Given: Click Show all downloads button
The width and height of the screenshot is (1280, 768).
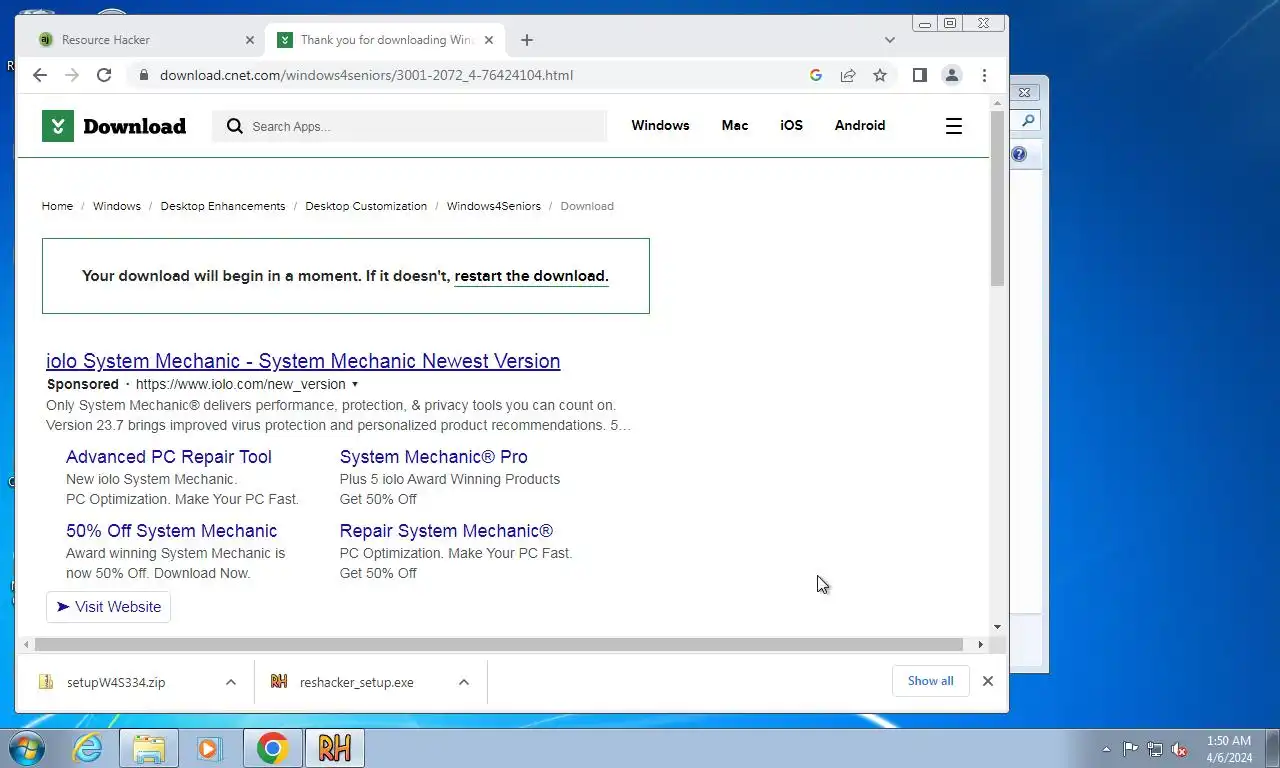Looking at the screenshot, I should pos(931,681).
